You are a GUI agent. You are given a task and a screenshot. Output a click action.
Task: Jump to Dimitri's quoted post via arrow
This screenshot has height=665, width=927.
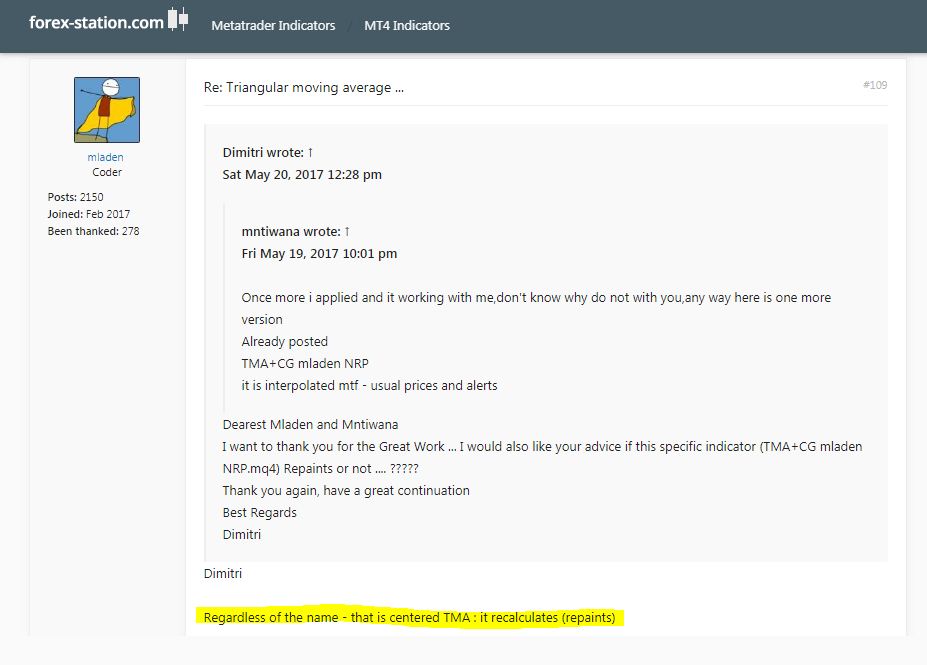click(310, 153)
